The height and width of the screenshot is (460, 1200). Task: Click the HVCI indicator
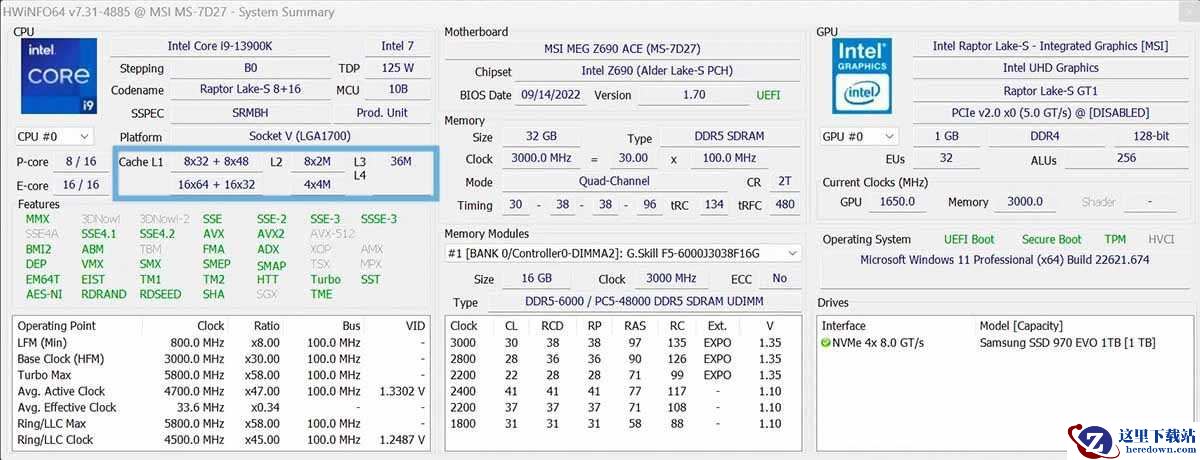click(x=1161, y=240)
